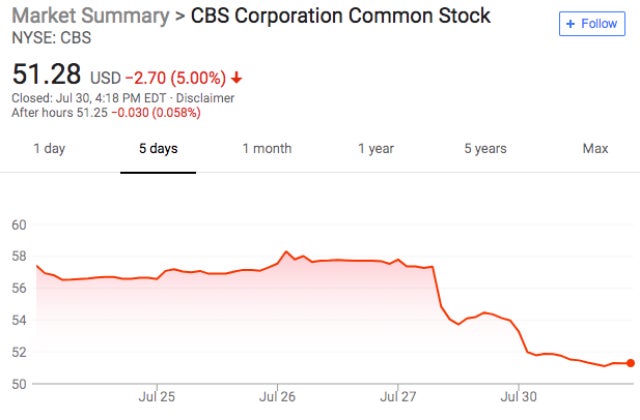Click the NYSE: CBS ticker text
640x420 pixels.
[x=46, y=37]
